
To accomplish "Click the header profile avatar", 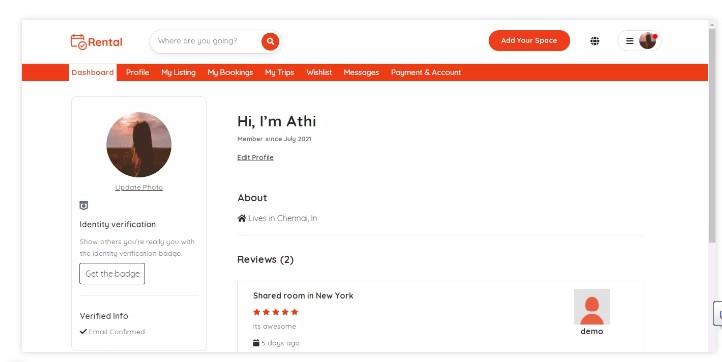I will tap(648, 41).
